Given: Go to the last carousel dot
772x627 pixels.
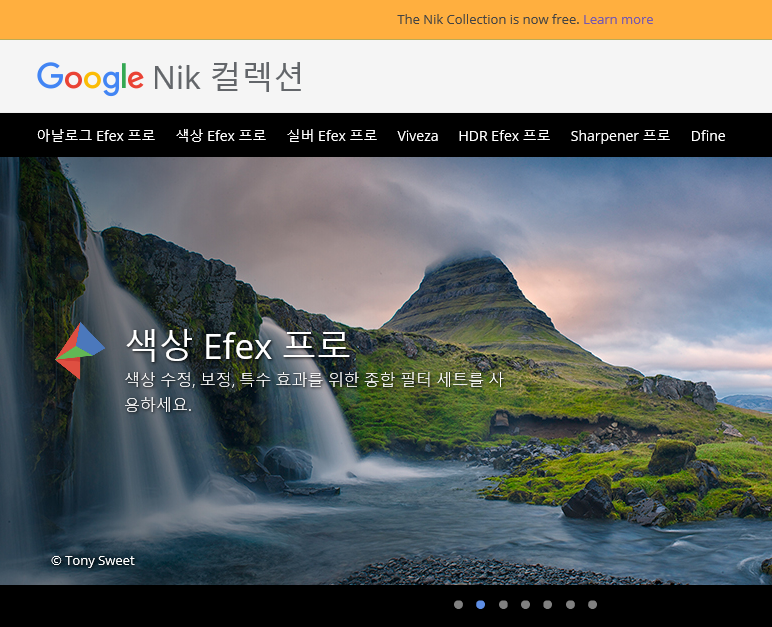Looking at the screenshot, I should coord(592,605).
